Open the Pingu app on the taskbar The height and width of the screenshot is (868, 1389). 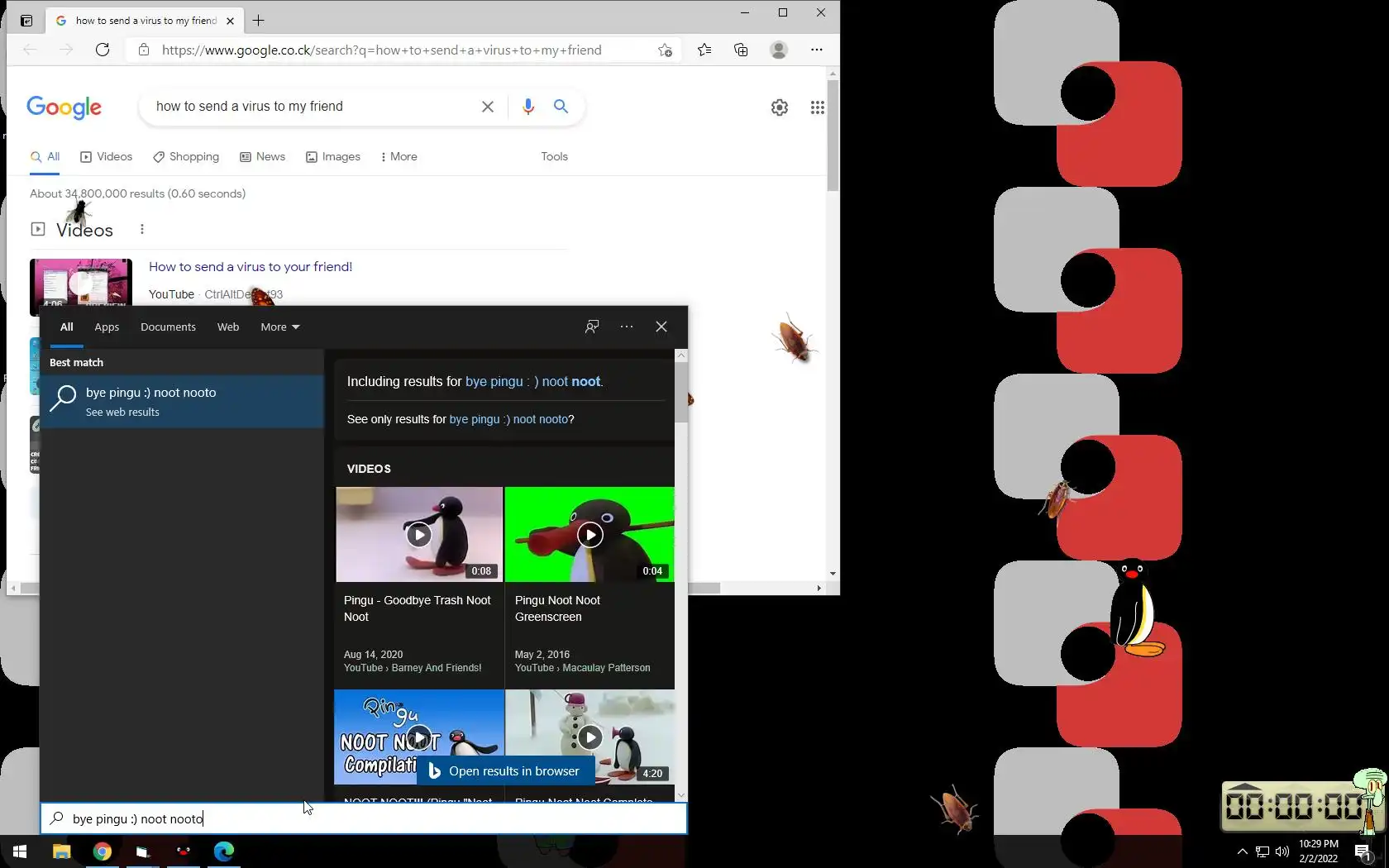point(184,851)
